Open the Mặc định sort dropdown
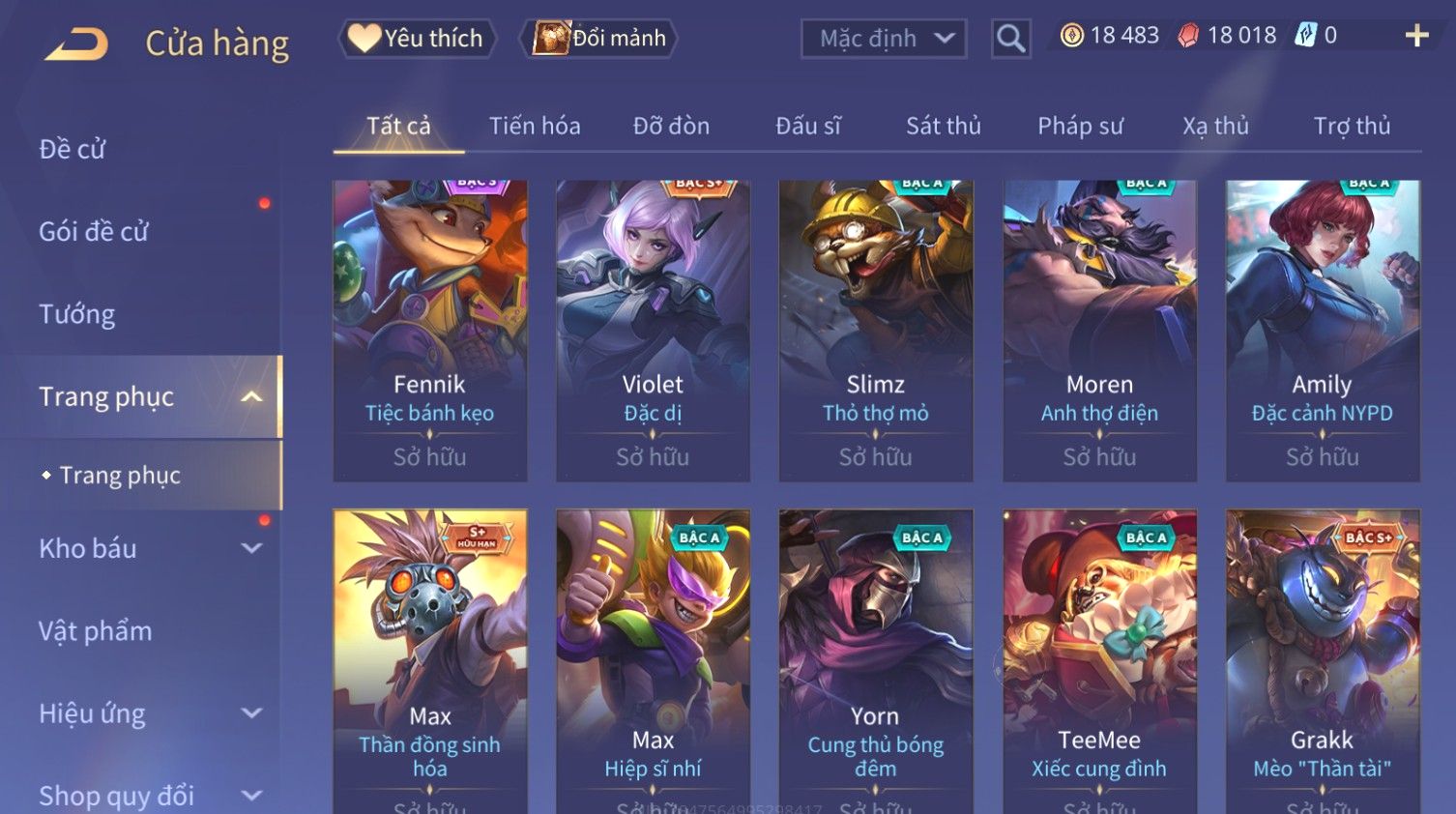The height and width of the screenshot is (814, 1456). tap(884, 39)
